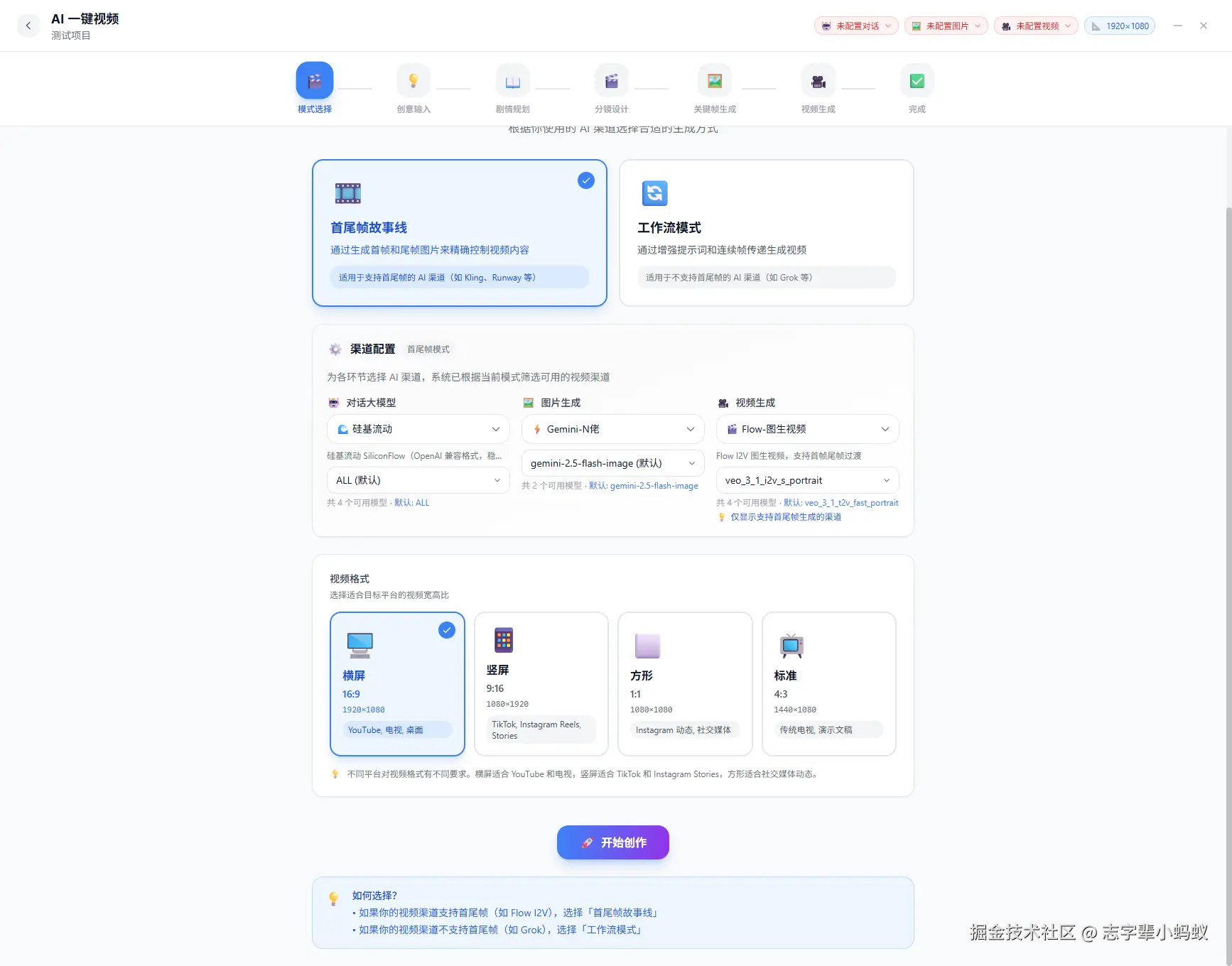The width and height of the screenshot is (1232, 966).
Task: Click the YouTube, 电视, 桌面 tag
Action: point(397,730)
